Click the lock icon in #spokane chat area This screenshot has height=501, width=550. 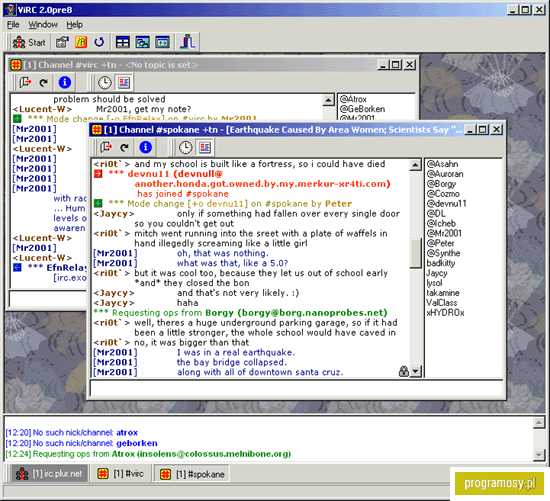coord(404,372)
